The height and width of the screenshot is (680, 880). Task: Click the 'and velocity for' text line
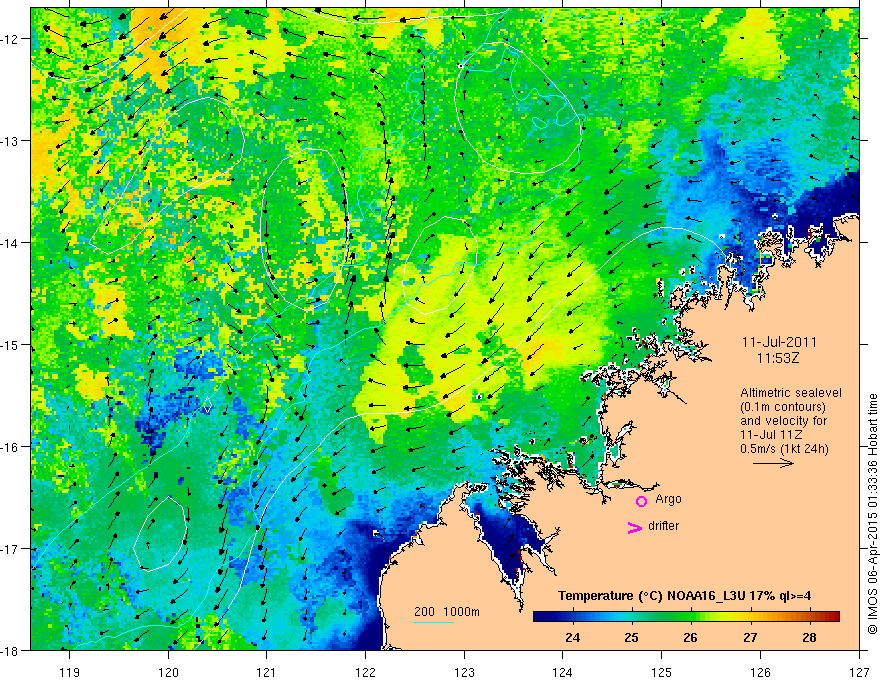(x=783, y=421)
